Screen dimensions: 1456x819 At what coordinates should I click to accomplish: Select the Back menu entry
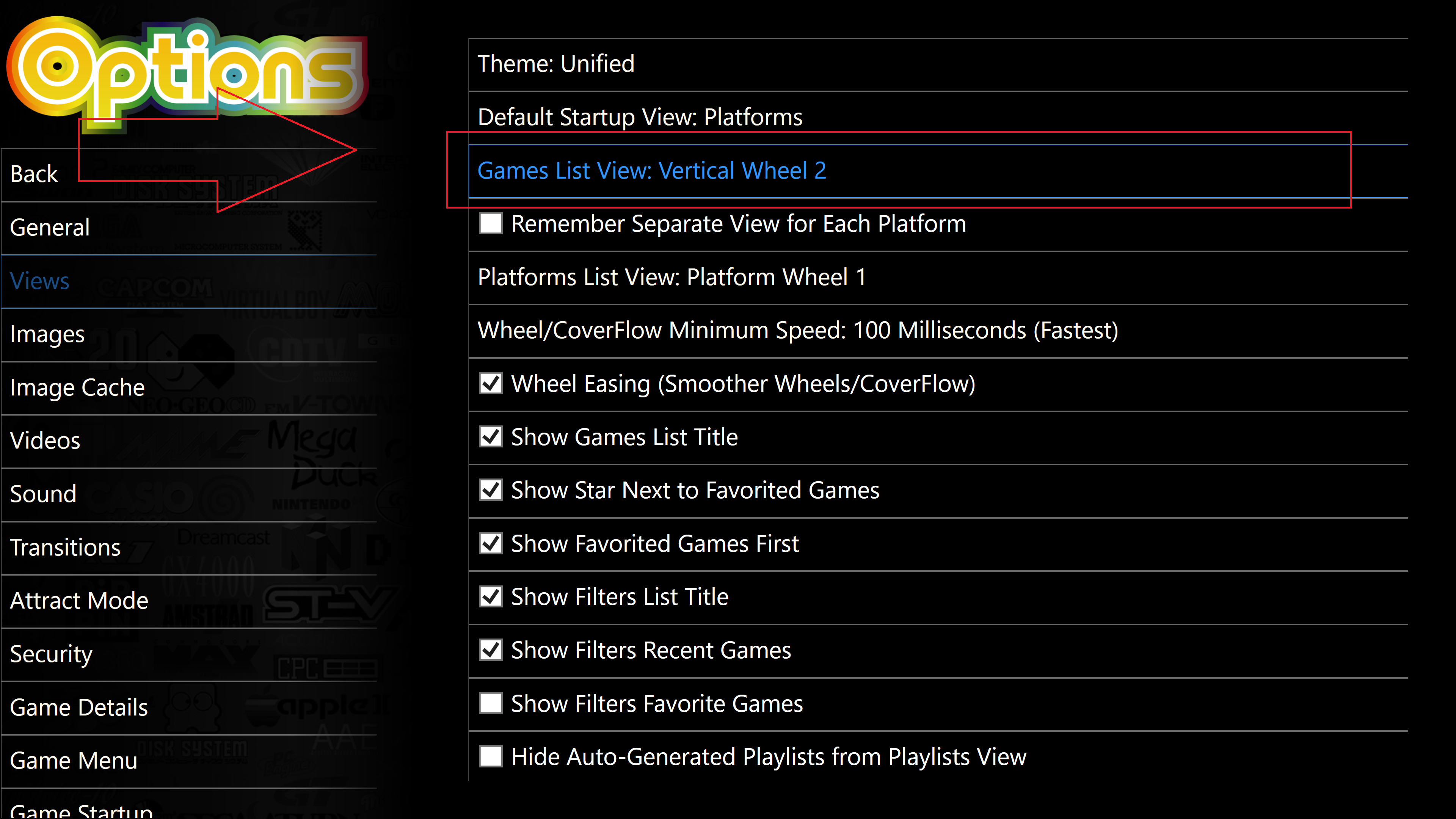189,175
